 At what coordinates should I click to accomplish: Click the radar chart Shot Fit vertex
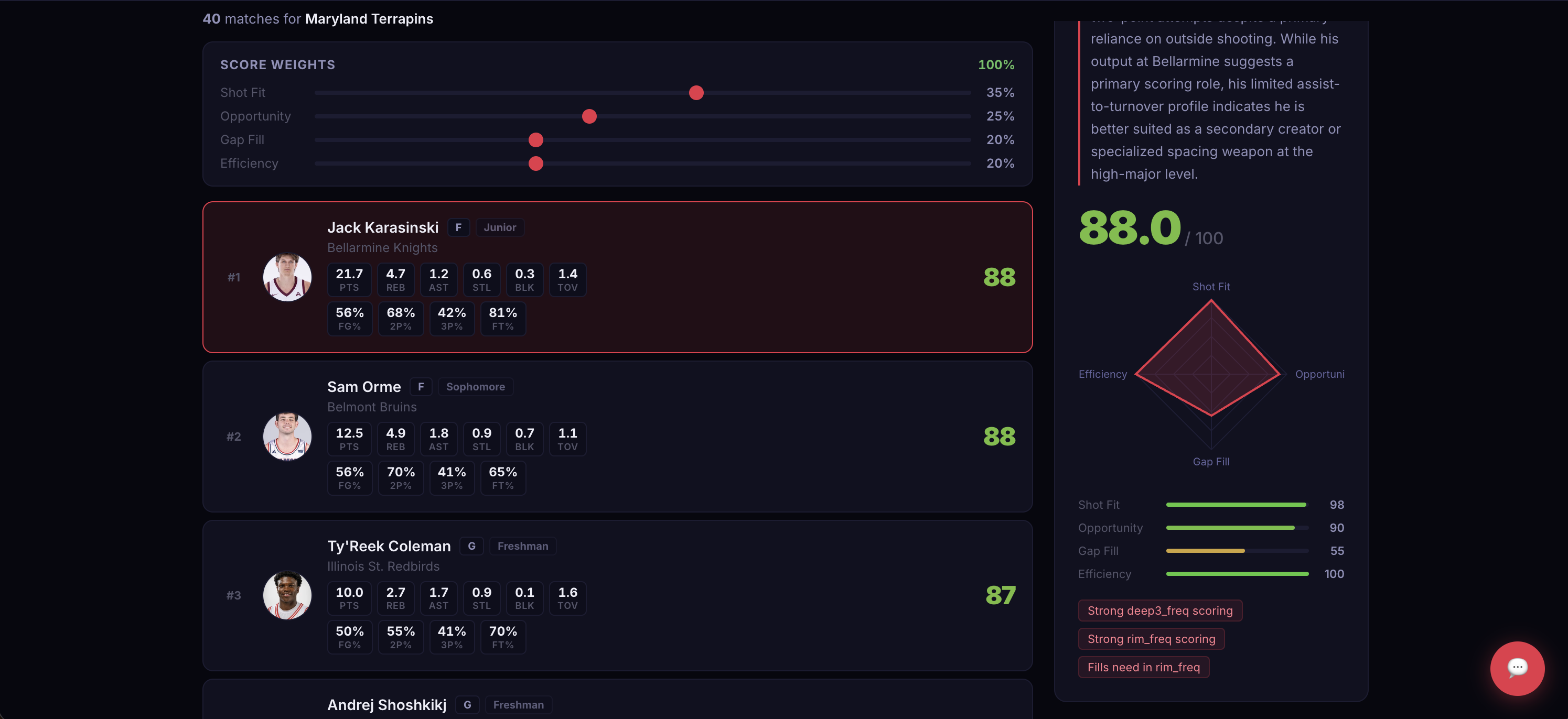tap(1211, 301)
